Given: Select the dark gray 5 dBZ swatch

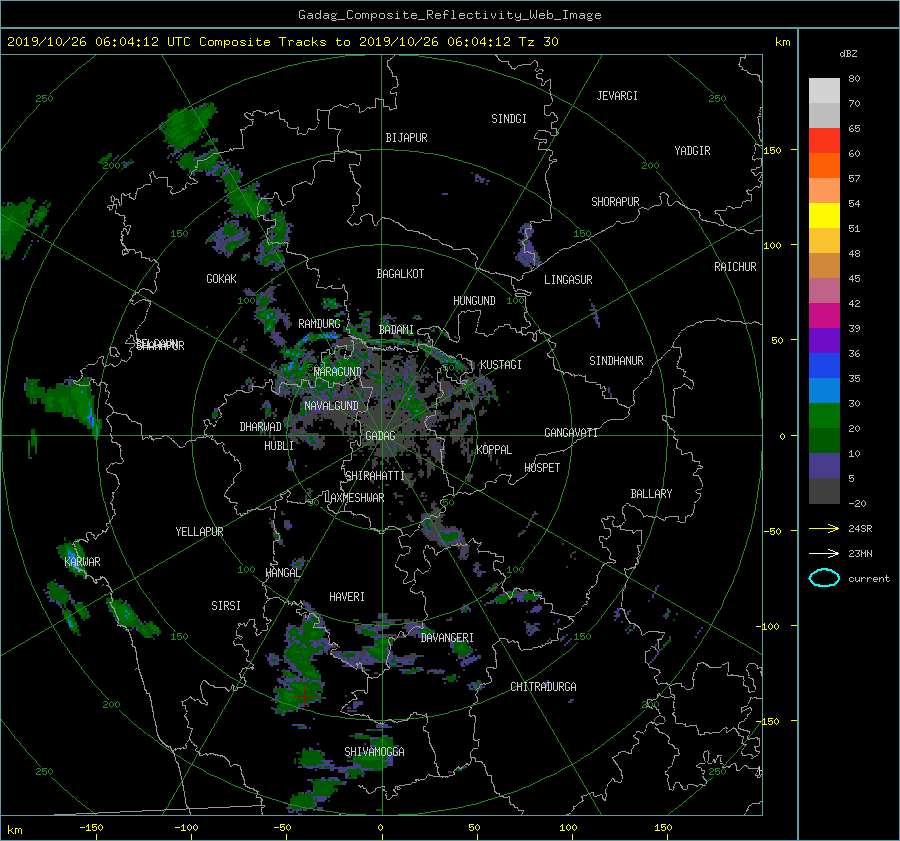Looking at the screenshot, I should (x=824, y=490).
